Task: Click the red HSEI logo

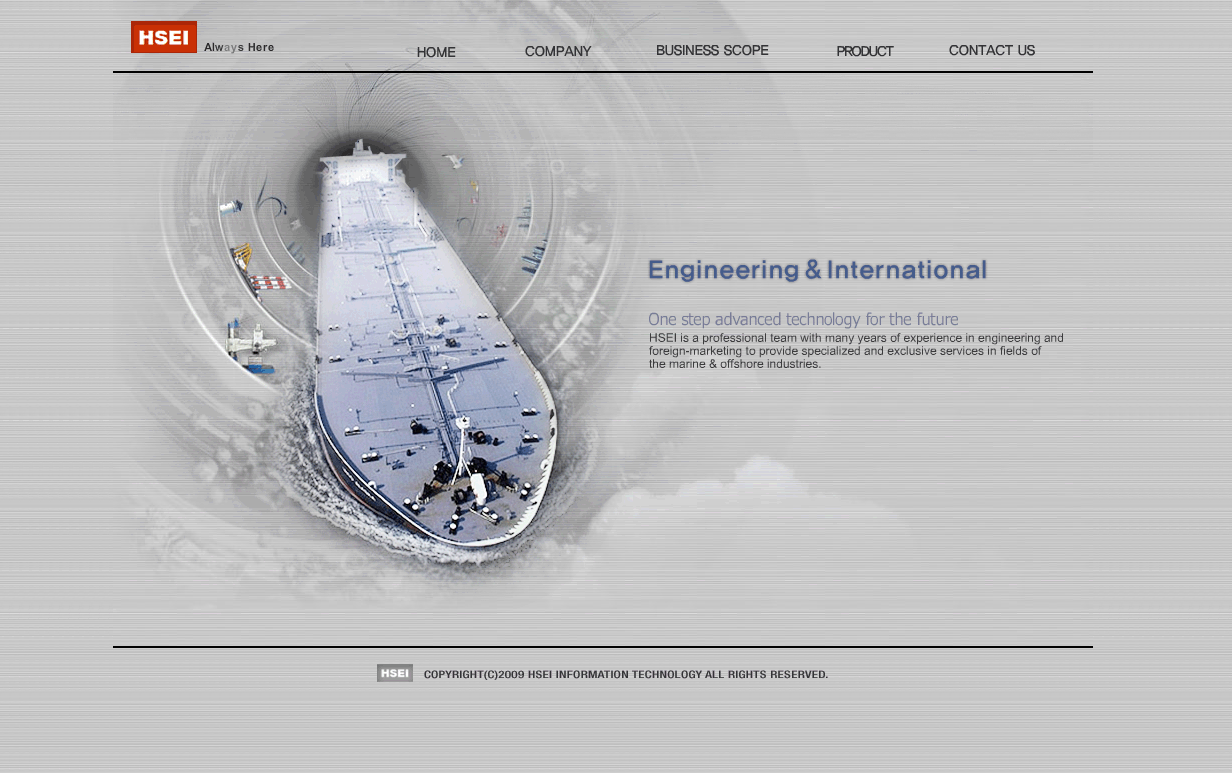Action: click(x=164, y=37)
